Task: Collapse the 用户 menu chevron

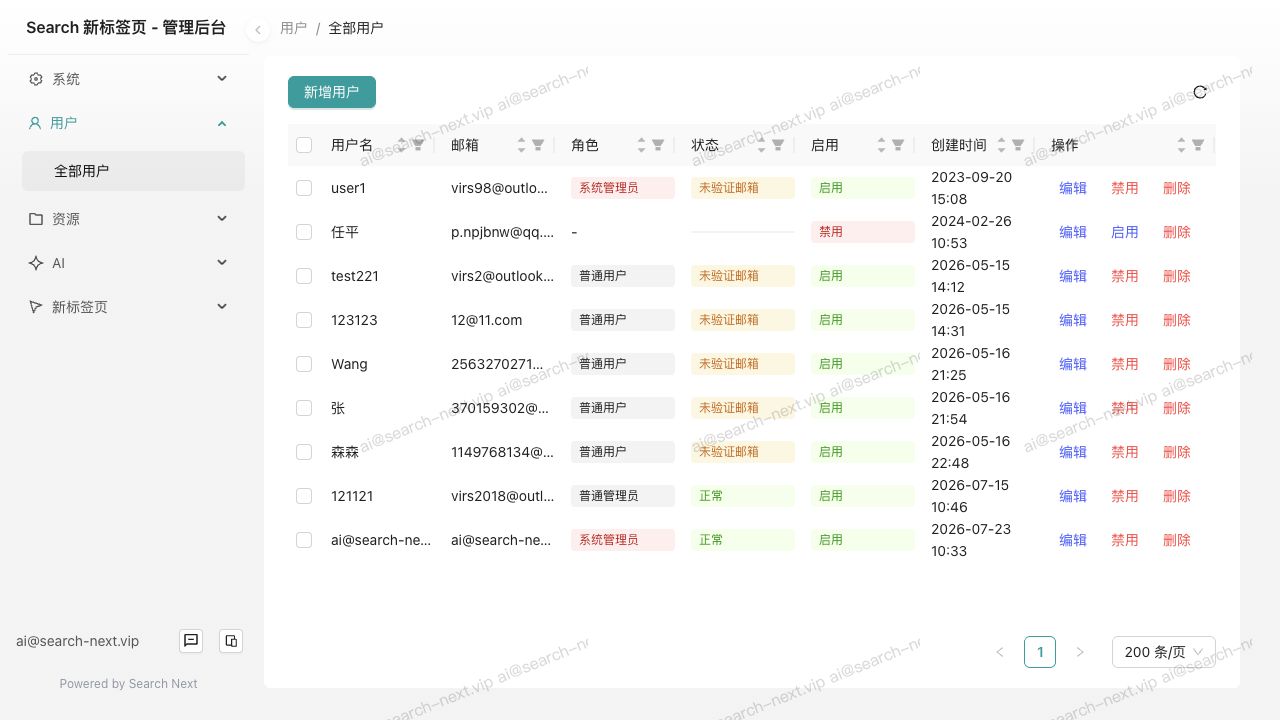Action: [x=222, y=123]
